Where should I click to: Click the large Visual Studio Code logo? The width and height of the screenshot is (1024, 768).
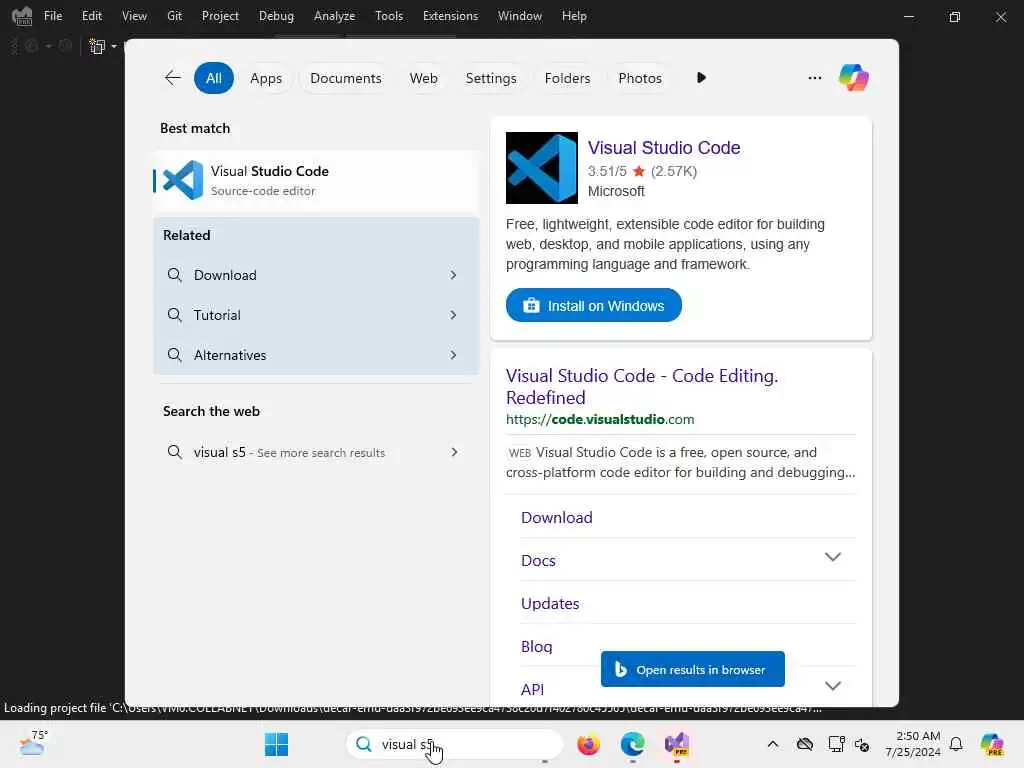pos(541,168)
